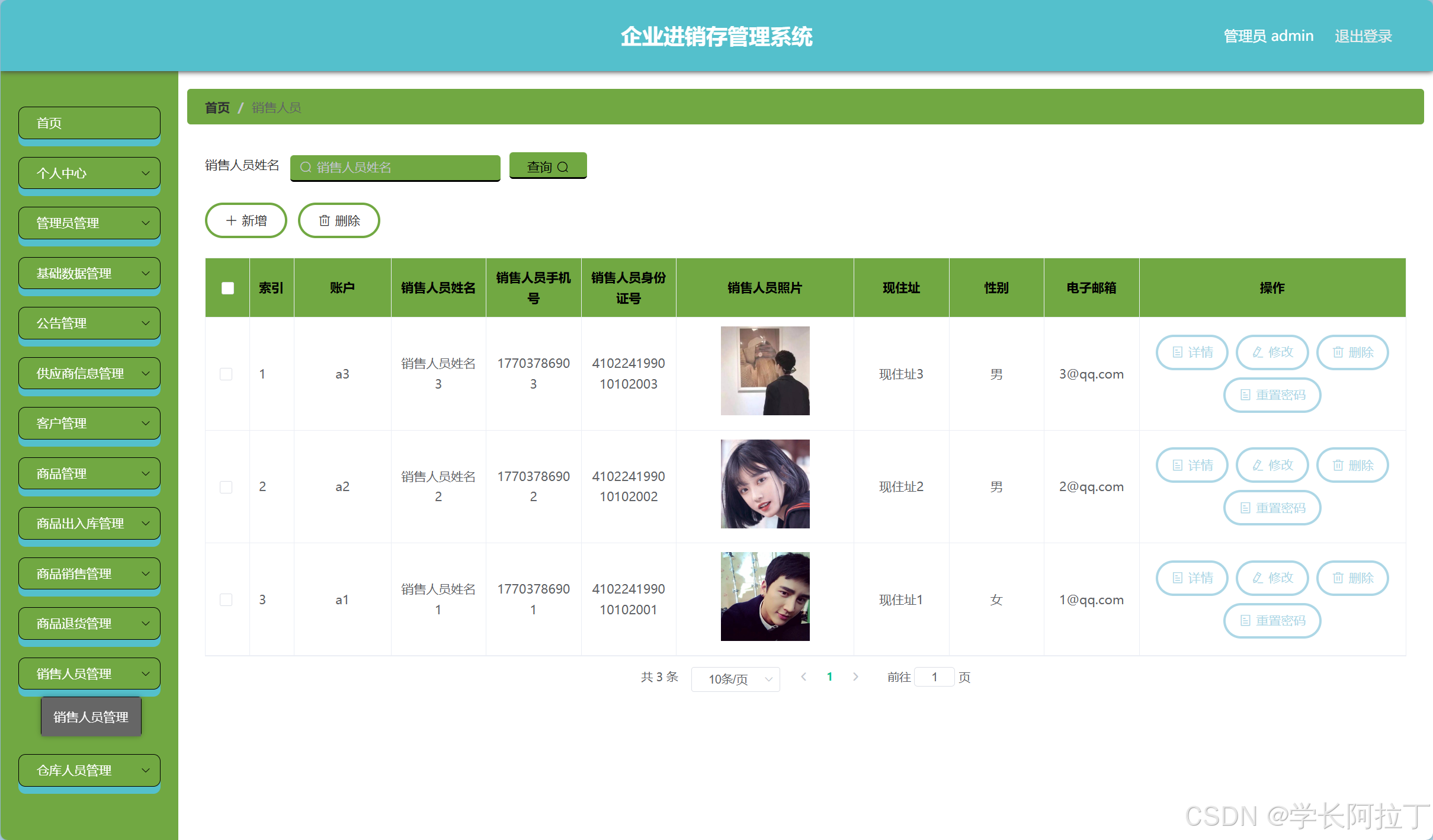The width and height of the screenshot is (1433, 840).
Task: Go to next page arrow in pagination
Action: [855, 677]
